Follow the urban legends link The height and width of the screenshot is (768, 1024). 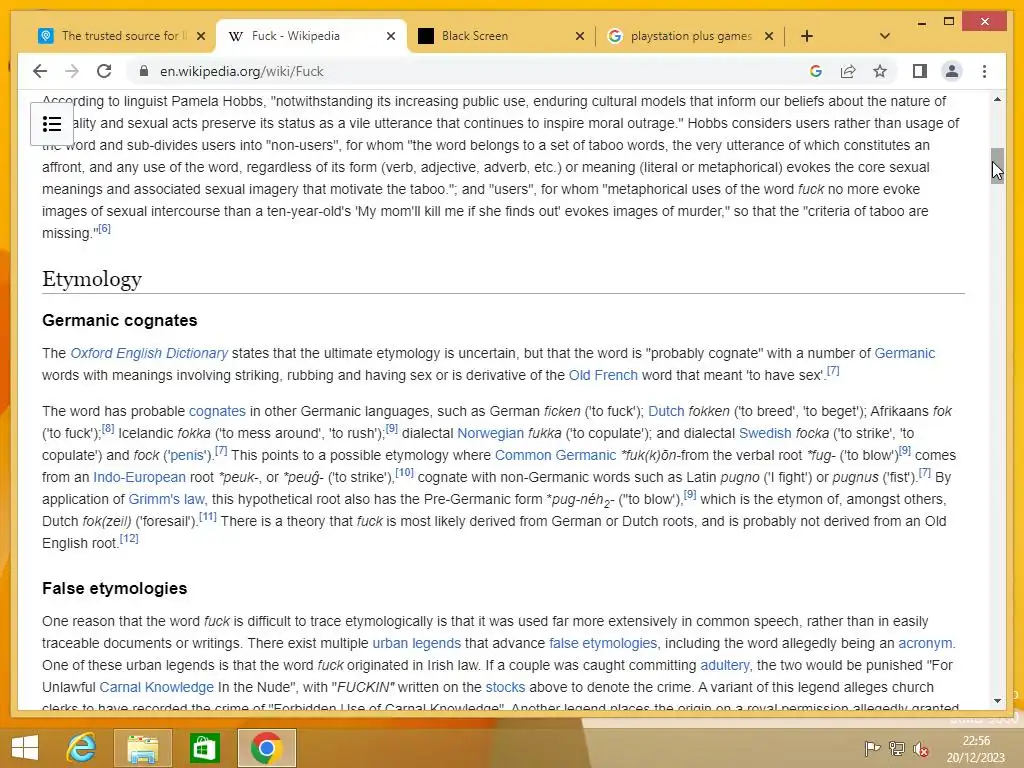click(x=417, y=643)
